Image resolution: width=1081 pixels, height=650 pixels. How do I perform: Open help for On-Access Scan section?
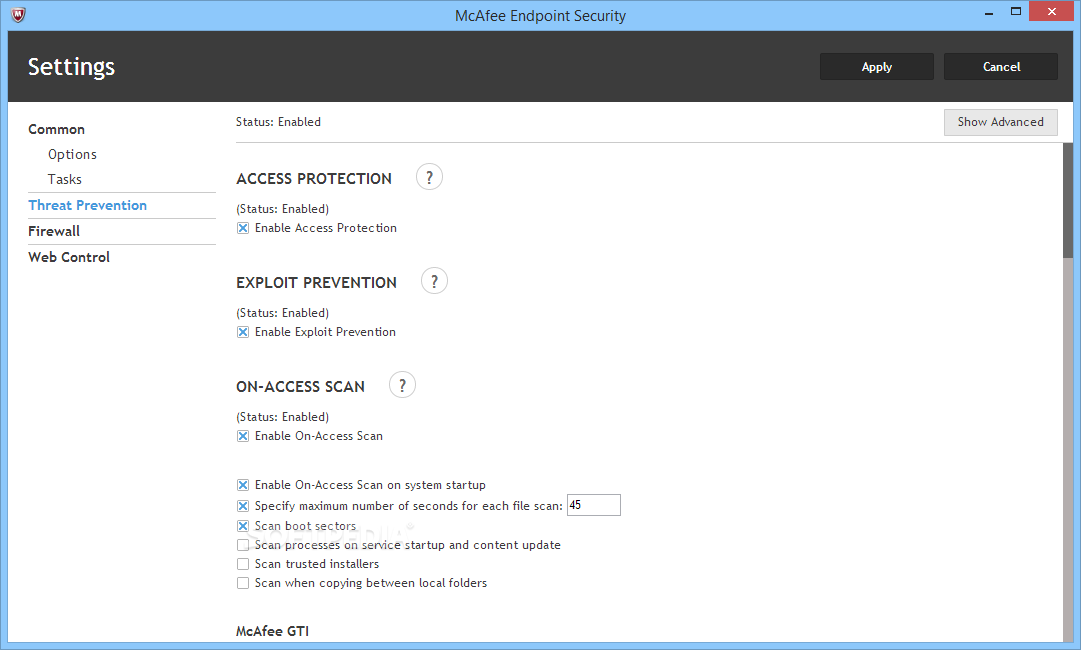(x=403, y=385)
